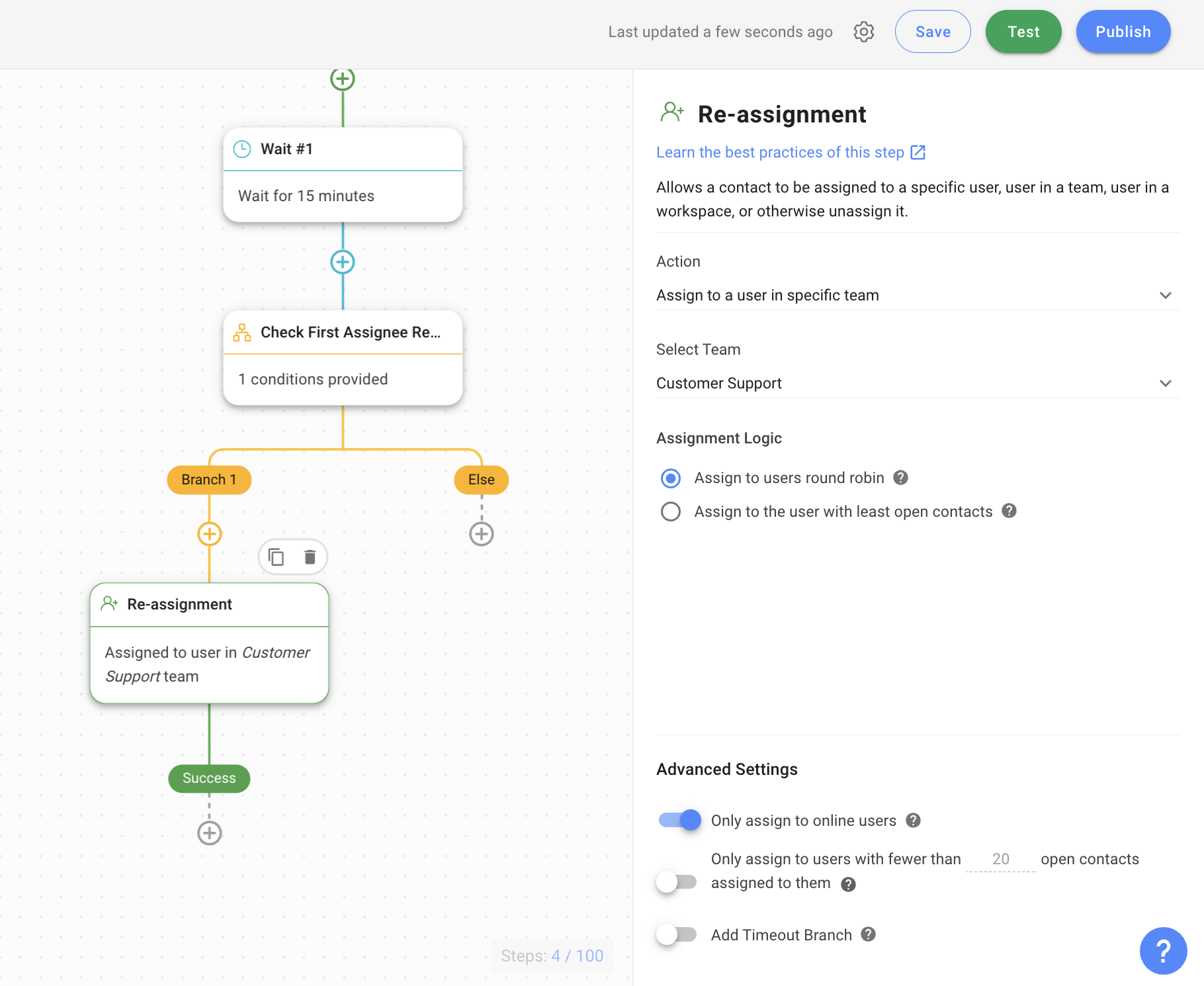Select the Branch 1 label
The width and height of the screenshot is (1204, 986).
click(209, 480)
